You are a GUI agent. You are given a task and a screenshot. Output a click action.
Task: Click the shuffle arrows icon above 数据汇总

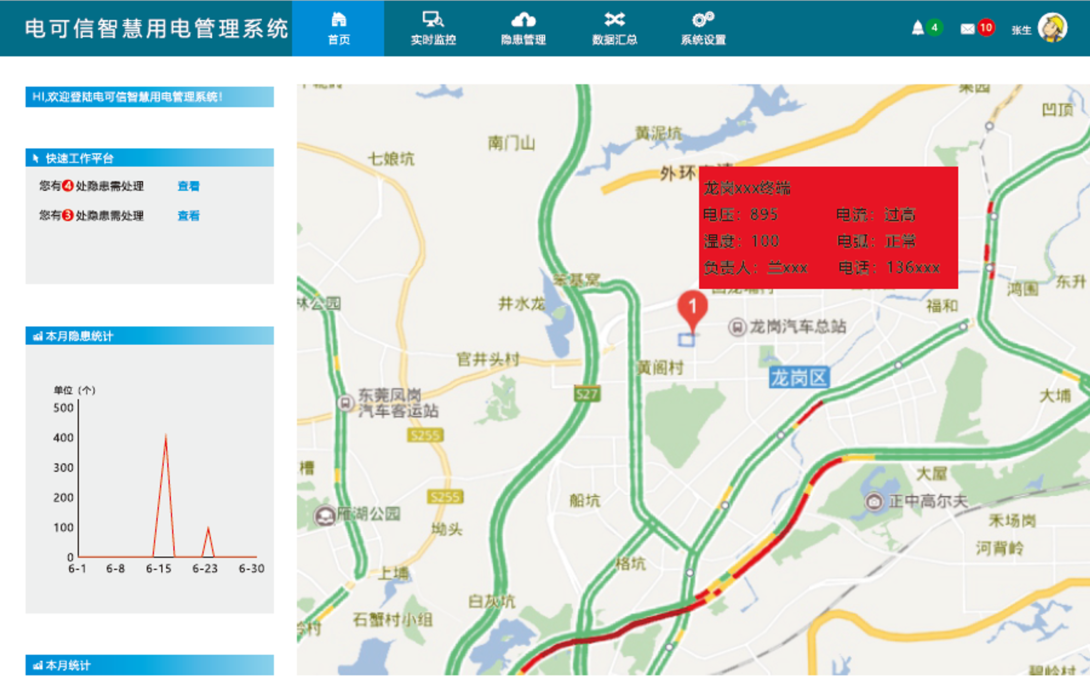point(614,19)
